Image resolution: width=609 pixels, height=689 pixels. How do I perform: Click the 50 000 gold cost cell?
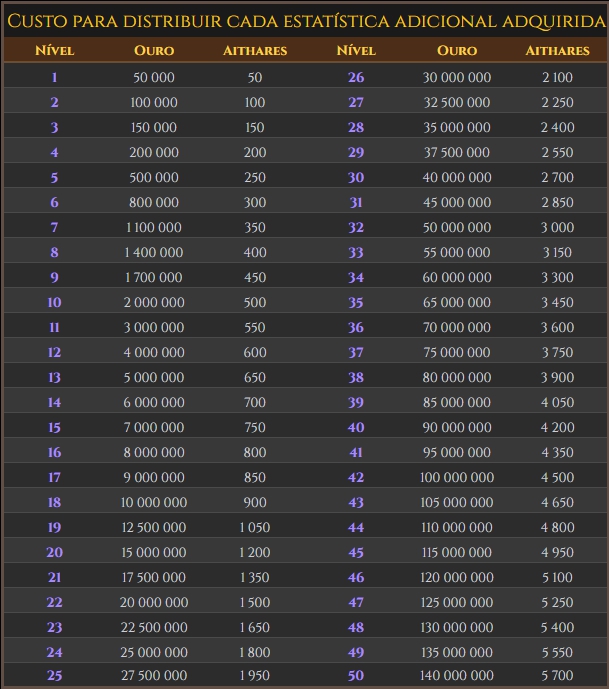click(x=154, y=77)
